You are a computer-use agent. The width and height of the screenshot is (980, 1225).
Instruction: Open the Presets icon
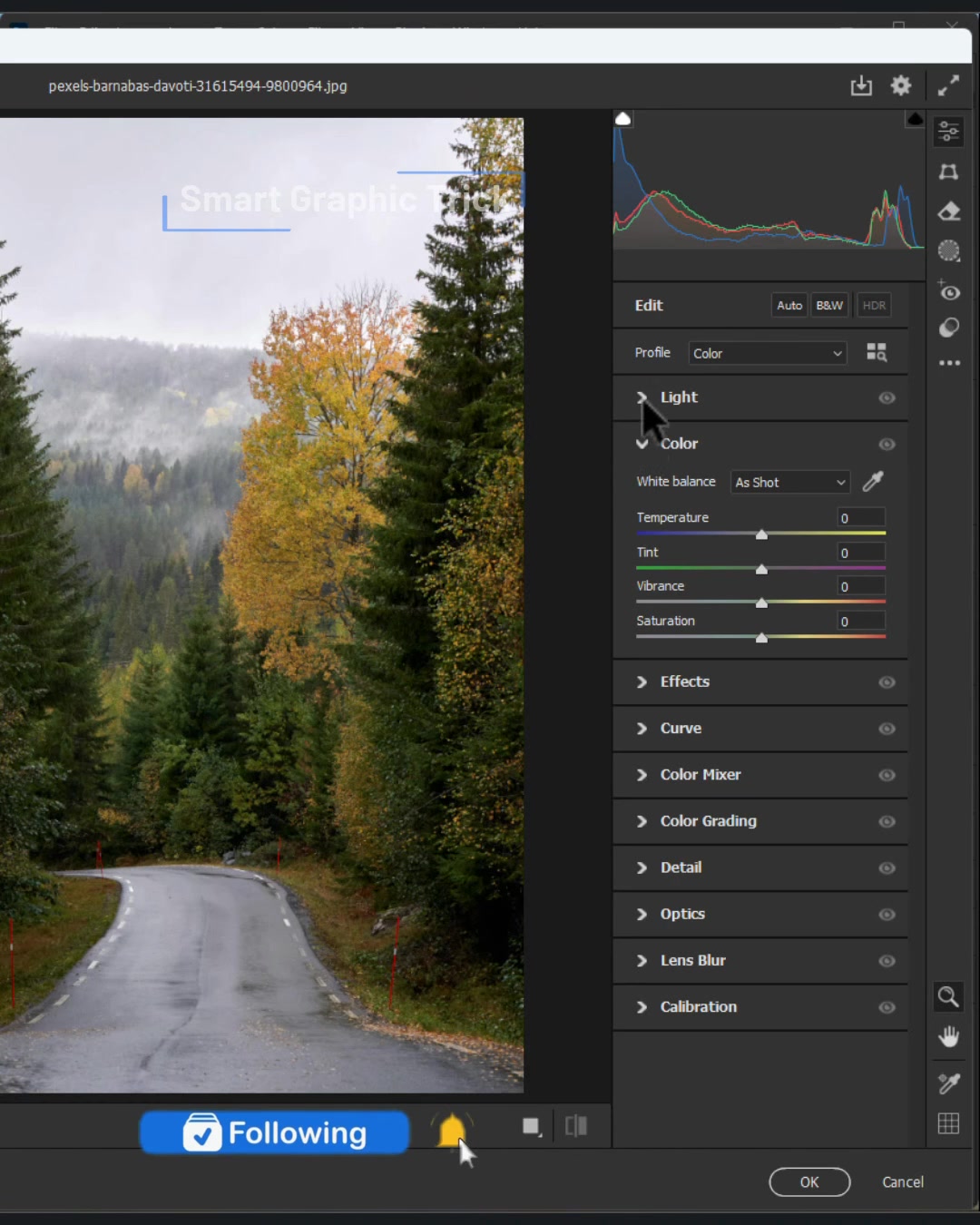tap(949, 328)
